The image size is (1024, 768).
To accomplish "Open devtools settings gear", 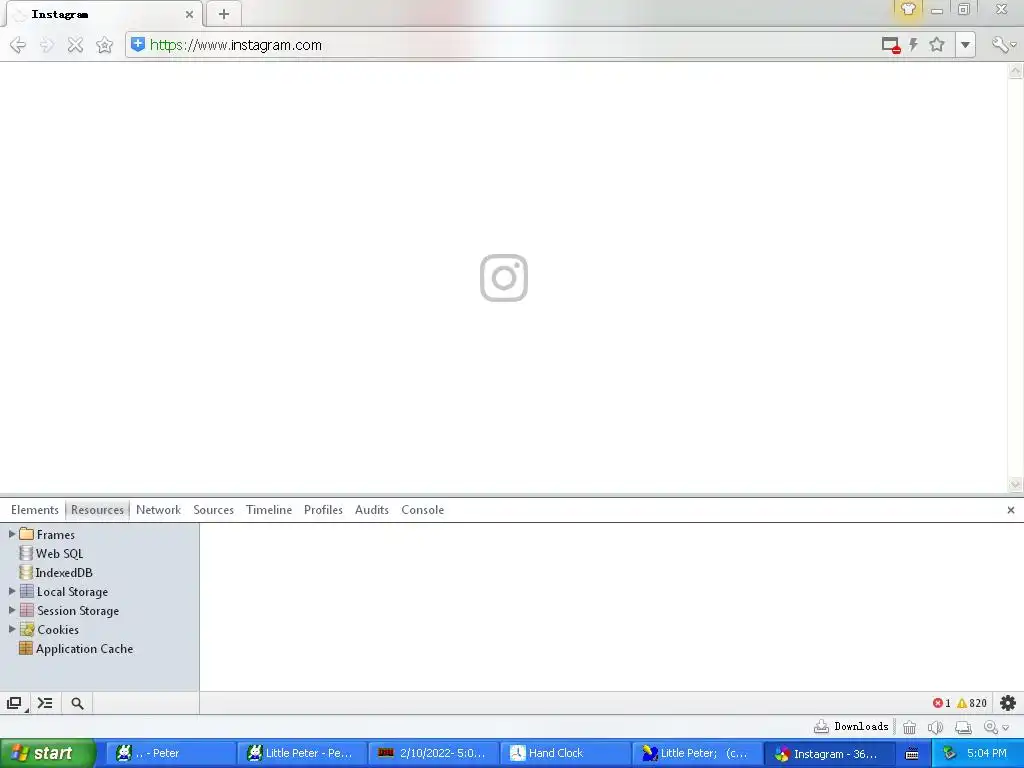I will (1008, 703).
